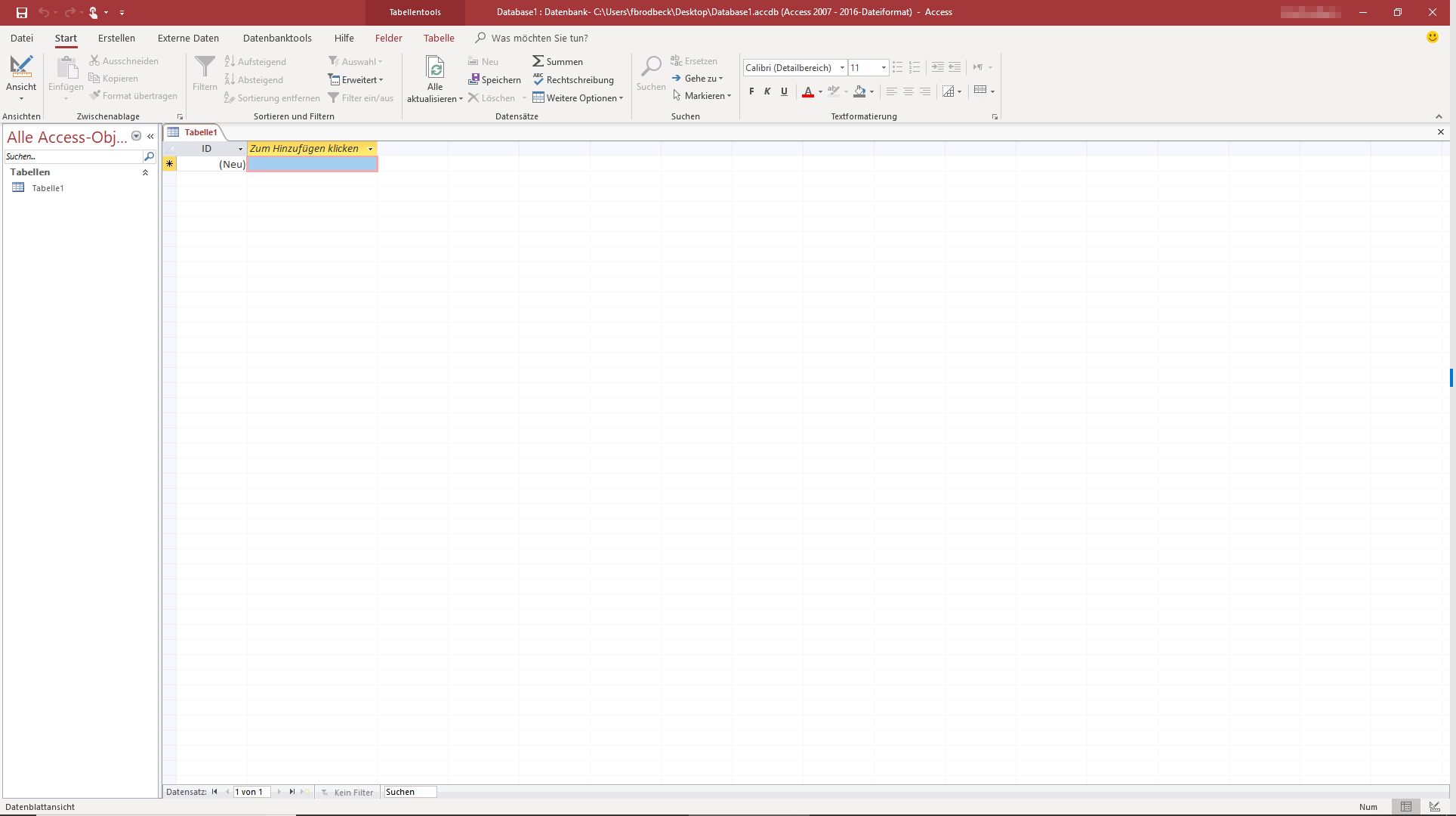Click the Speichern record icon

[474, 79]
